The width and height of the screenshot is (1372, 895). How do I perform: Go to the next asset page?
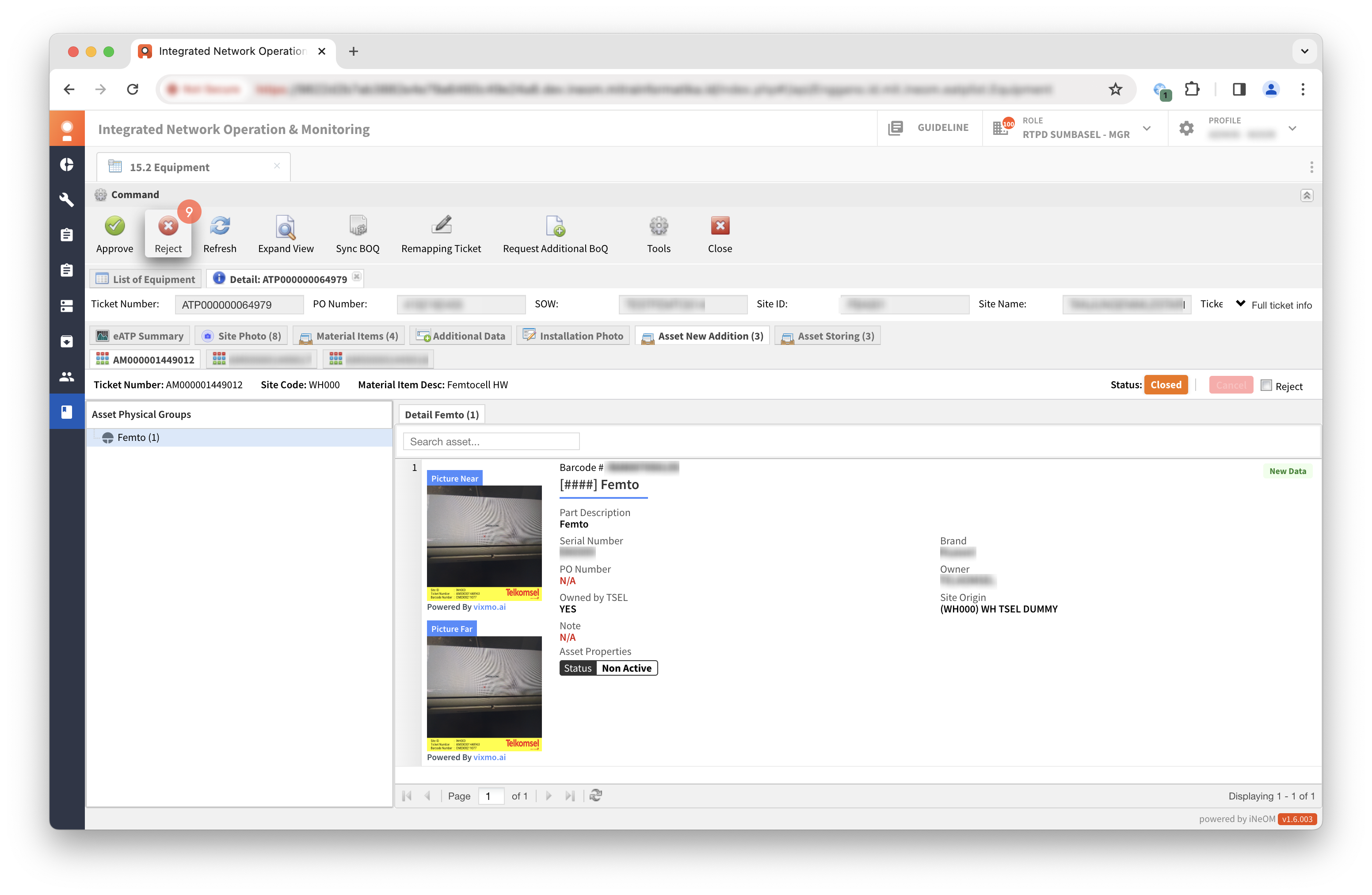click(x=548, y=796)
